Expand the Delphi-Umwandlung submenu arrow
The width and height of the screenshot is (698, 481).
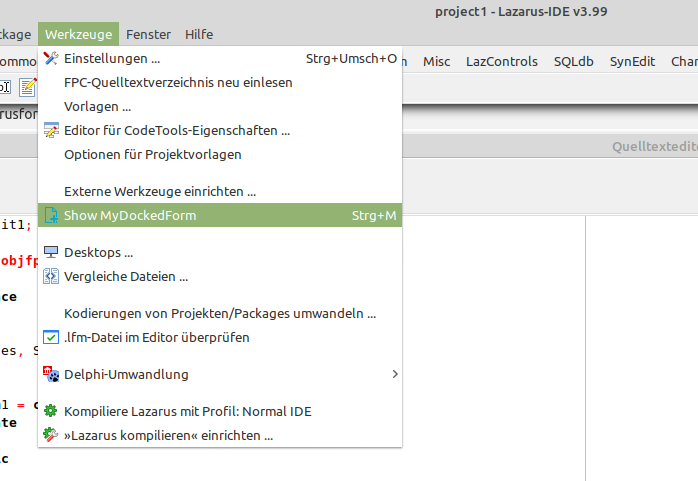click(x=394, y=374)
